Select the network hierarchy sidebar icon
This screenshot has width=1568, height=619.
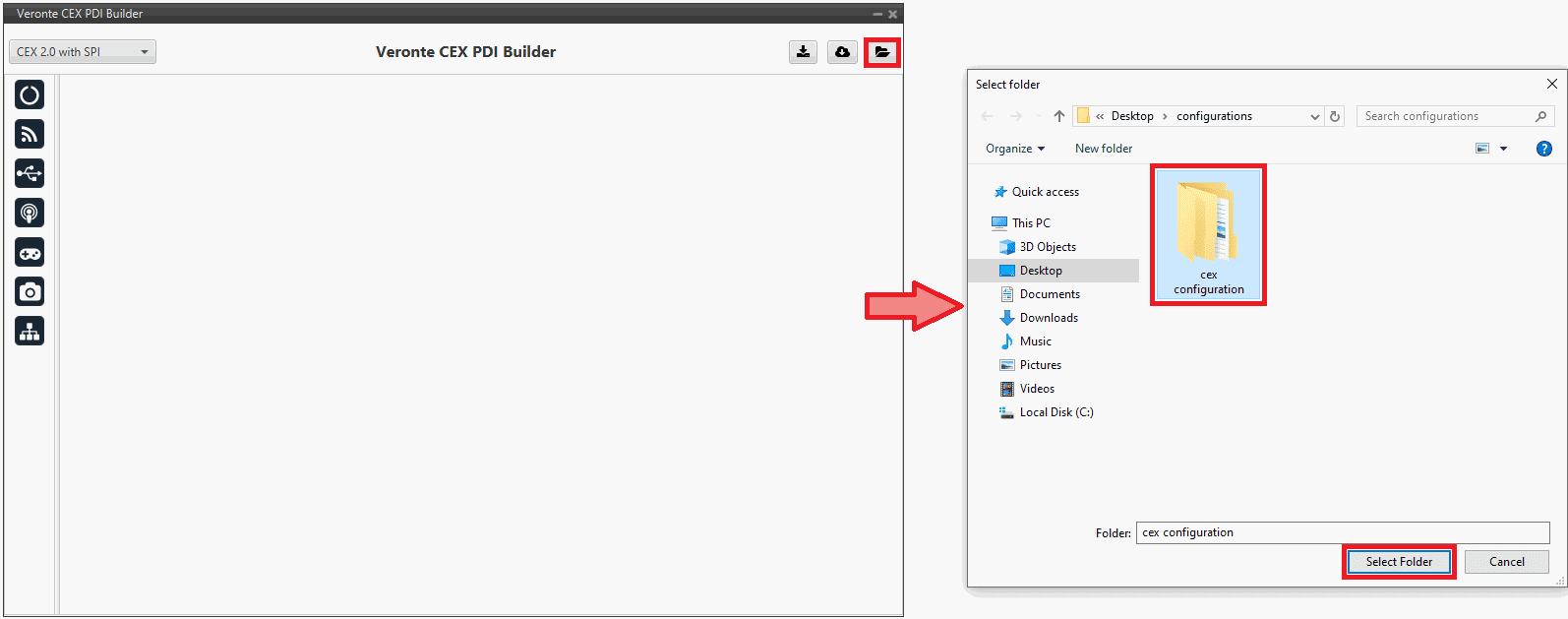(x=30, y=332)
